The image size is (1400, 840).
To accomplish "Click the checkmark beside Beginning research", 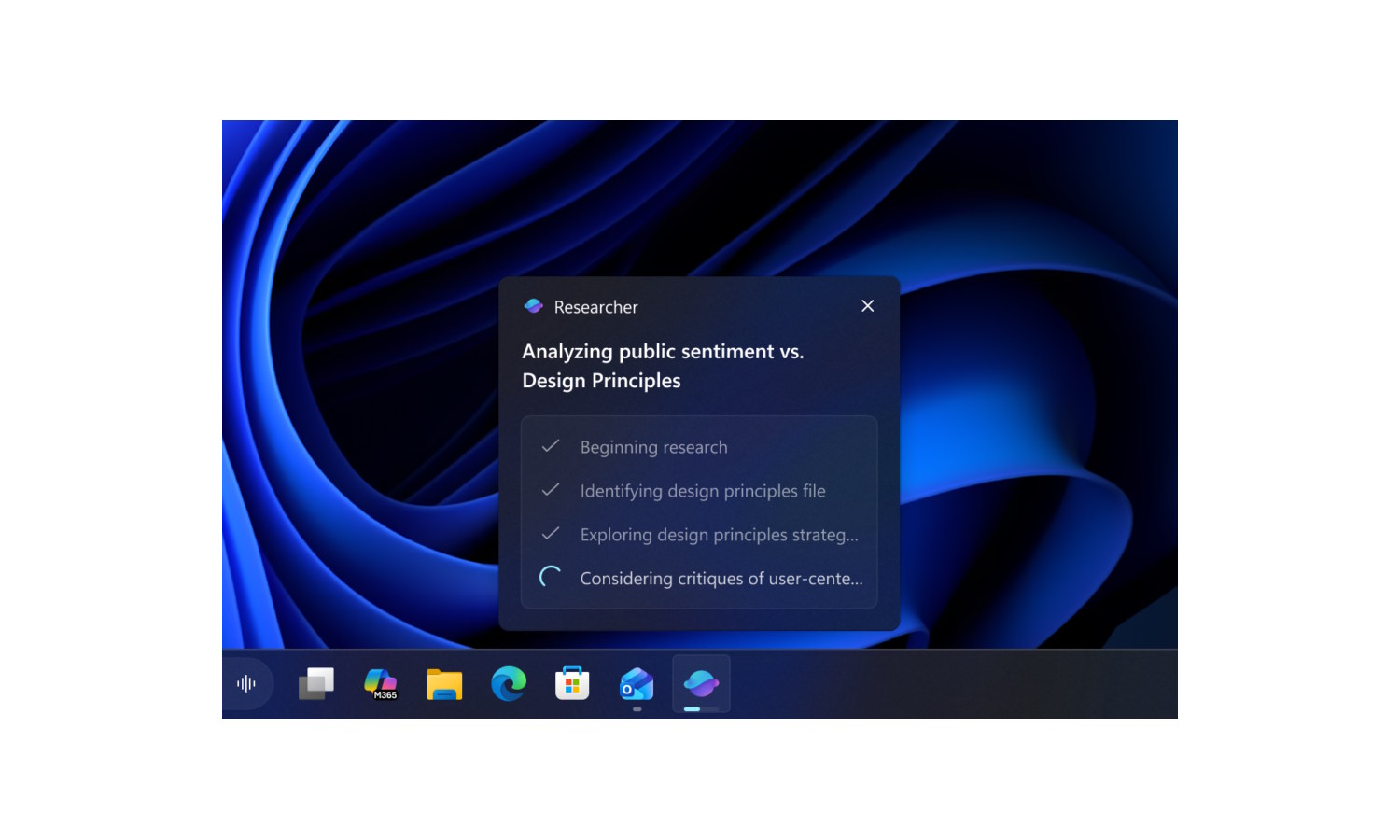I will click(x=551, y=446).
